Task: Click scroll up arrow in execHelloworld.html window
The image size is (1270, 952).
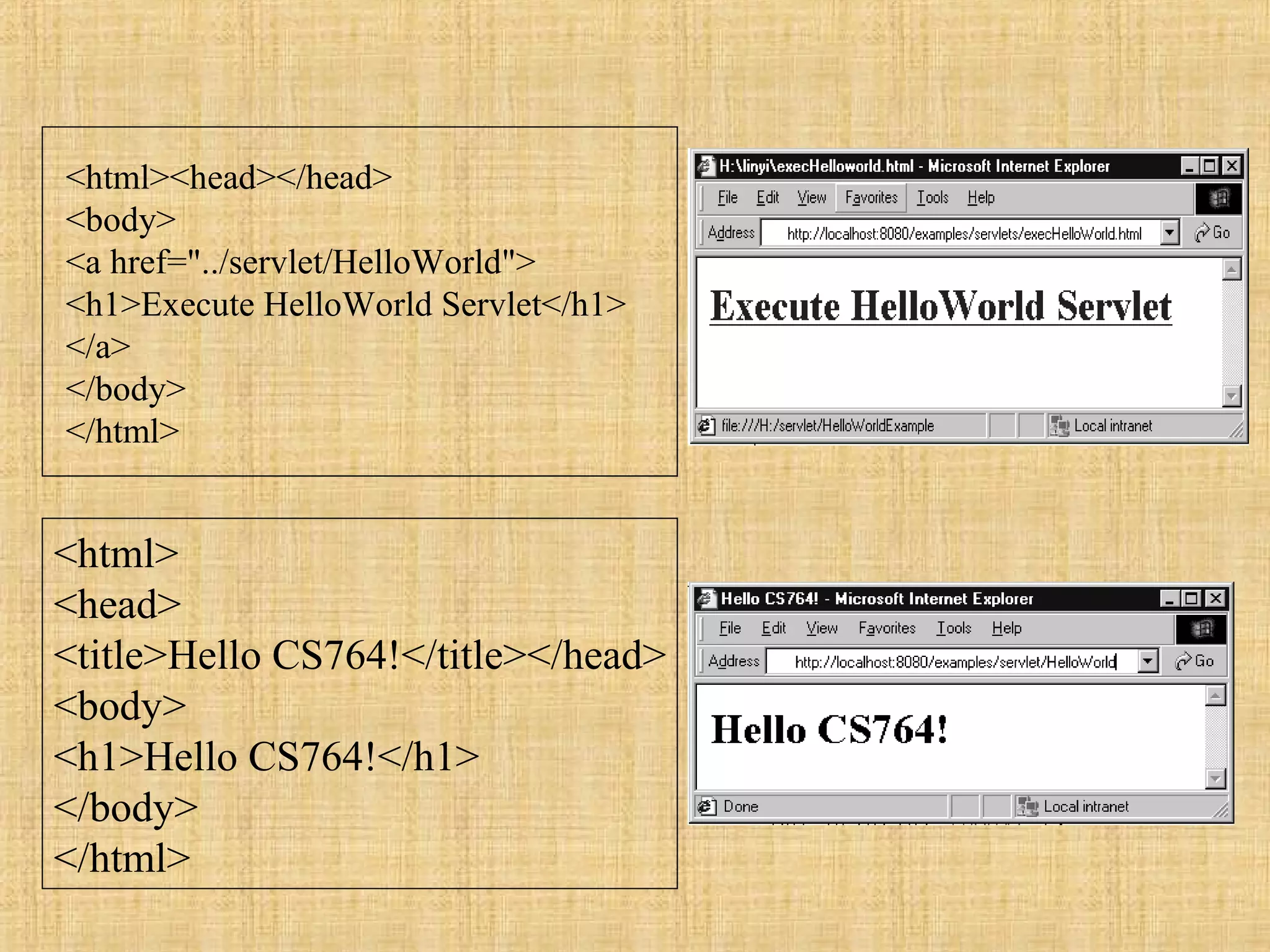Action: coord(1232,270)
